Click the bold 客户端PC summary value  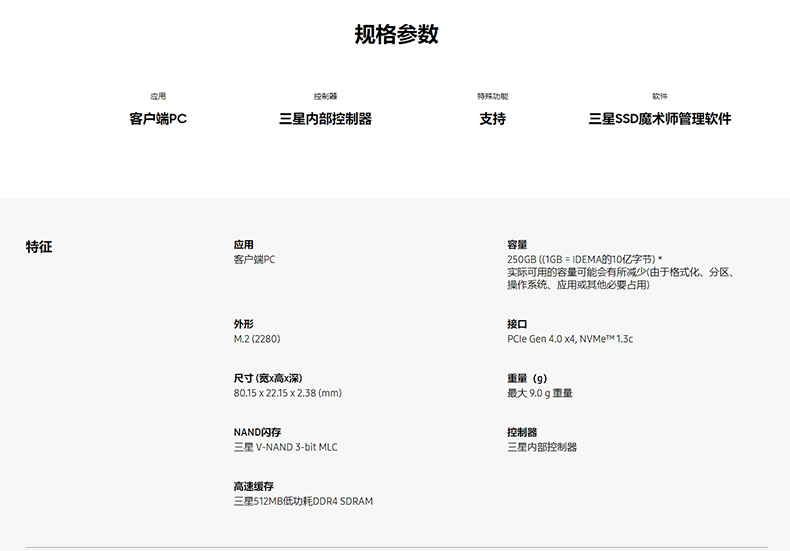pyautogui.click(x=158, y=119)
